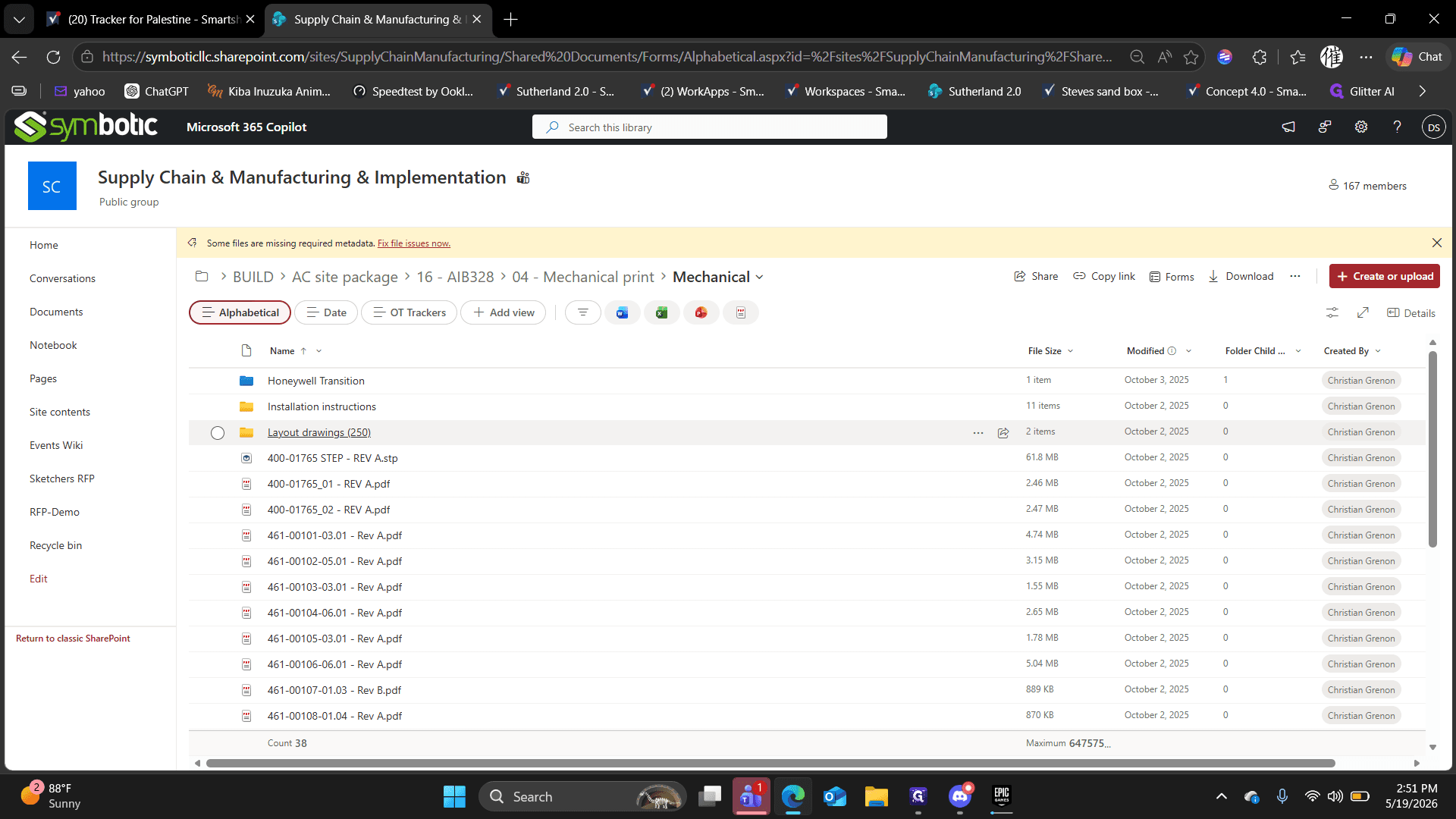This screenshot has height=819, width=1456.
Task: Open File Size column dropdown
Action: (x=1071, y=351)
